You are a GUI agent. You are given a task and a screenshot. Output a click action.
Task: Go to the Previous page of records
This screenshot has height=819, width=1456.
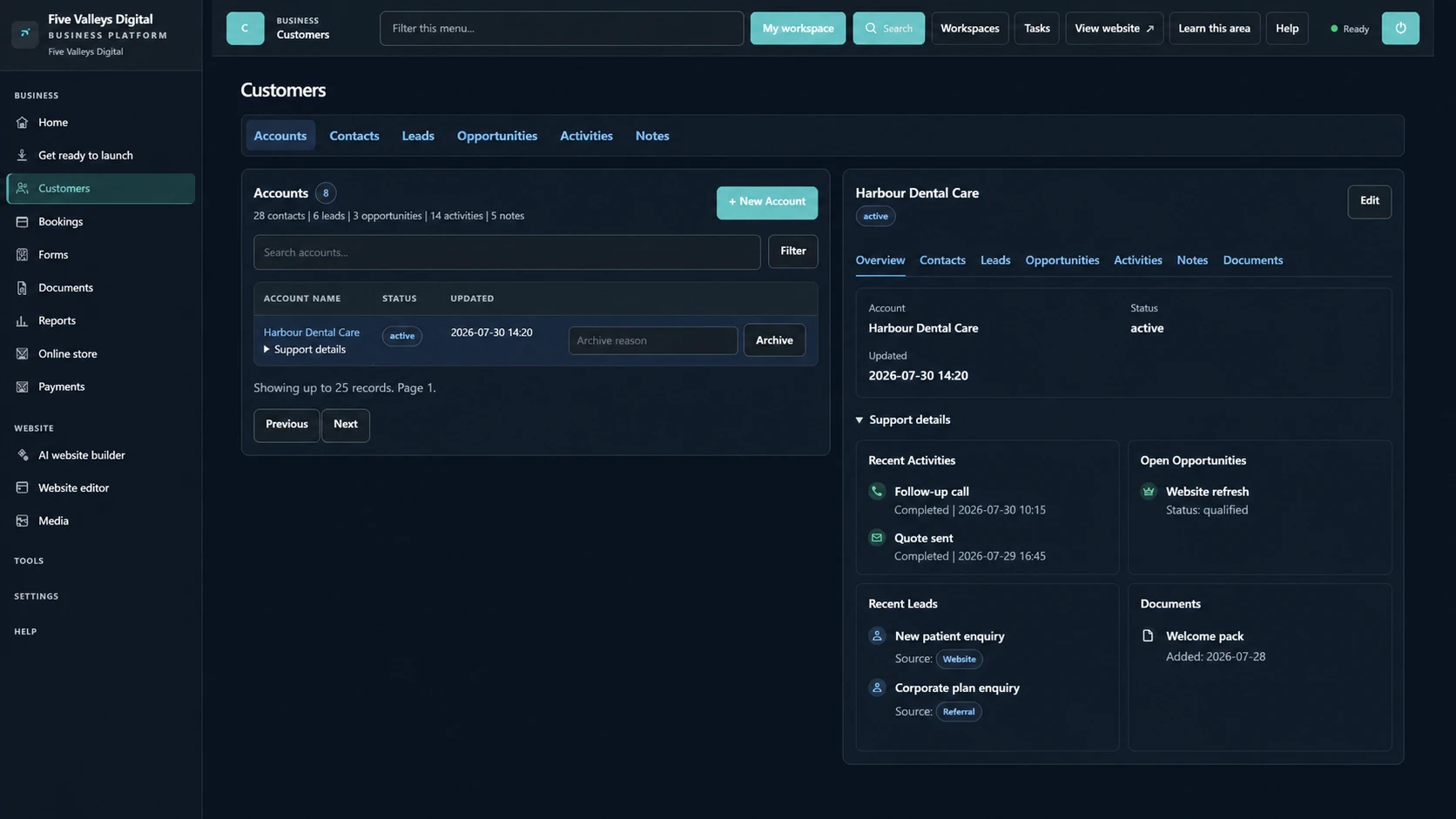[286, 425]
